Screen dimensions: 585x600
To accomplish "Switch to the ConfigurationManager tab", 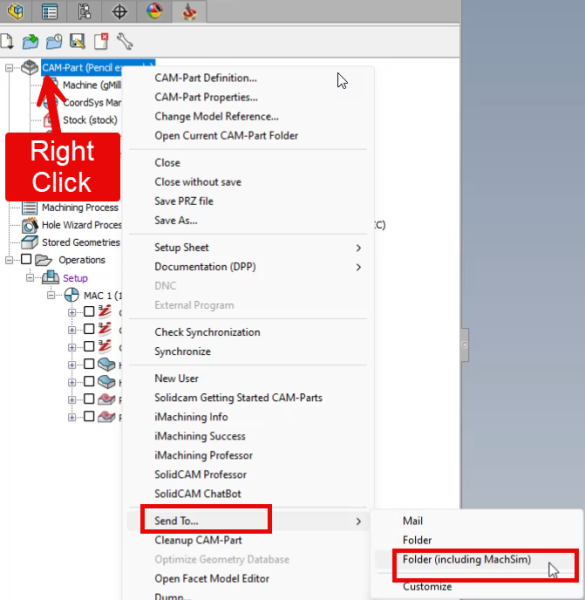I will point(84,11).
